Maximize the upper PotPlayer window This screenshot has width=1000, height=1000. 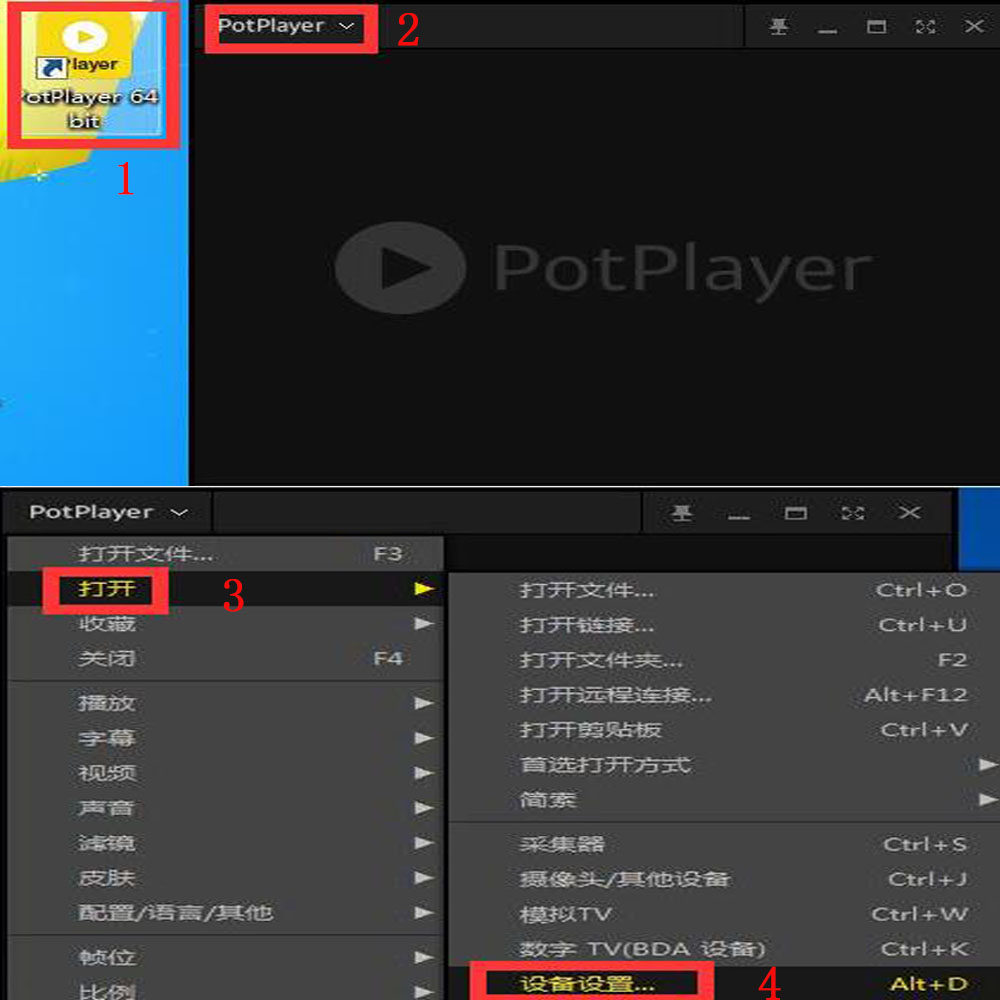pyautogui.click(x=876, y=27)
